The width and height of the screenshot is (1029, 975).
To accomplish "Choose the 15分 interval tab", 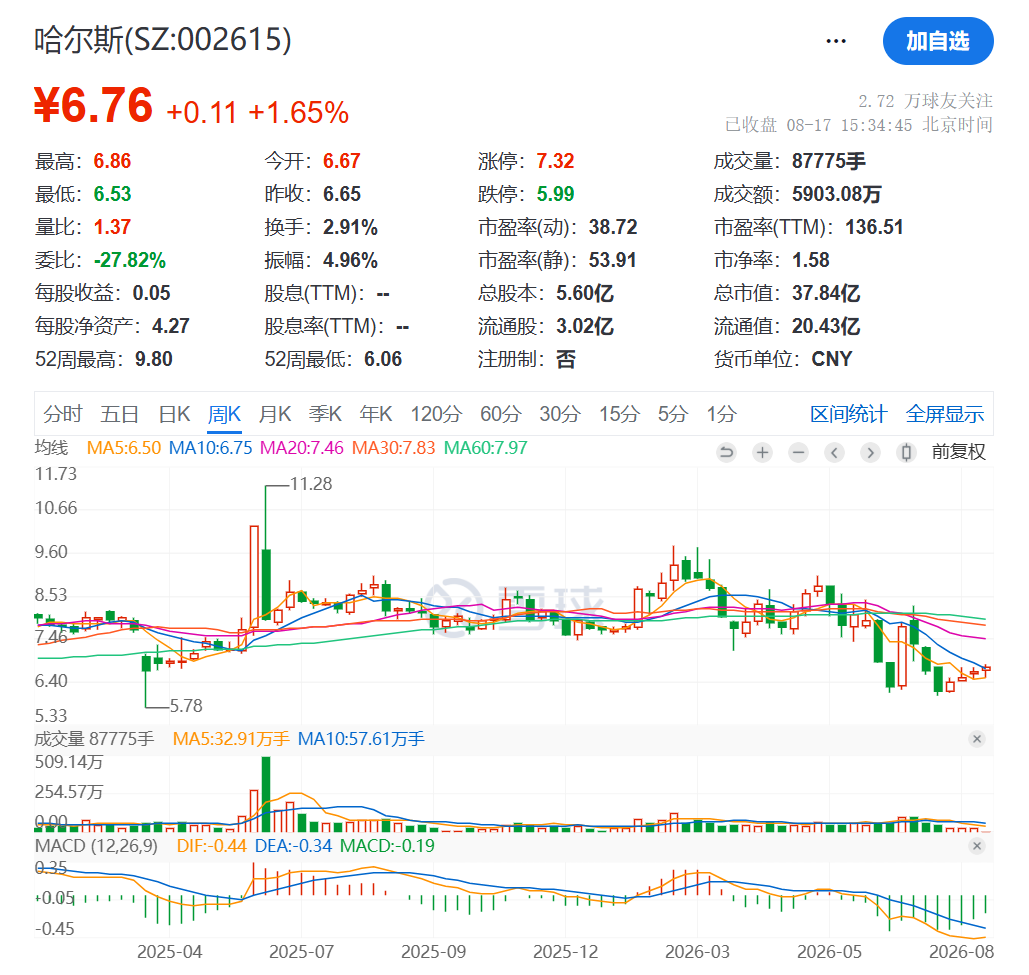I will (619, 415).
